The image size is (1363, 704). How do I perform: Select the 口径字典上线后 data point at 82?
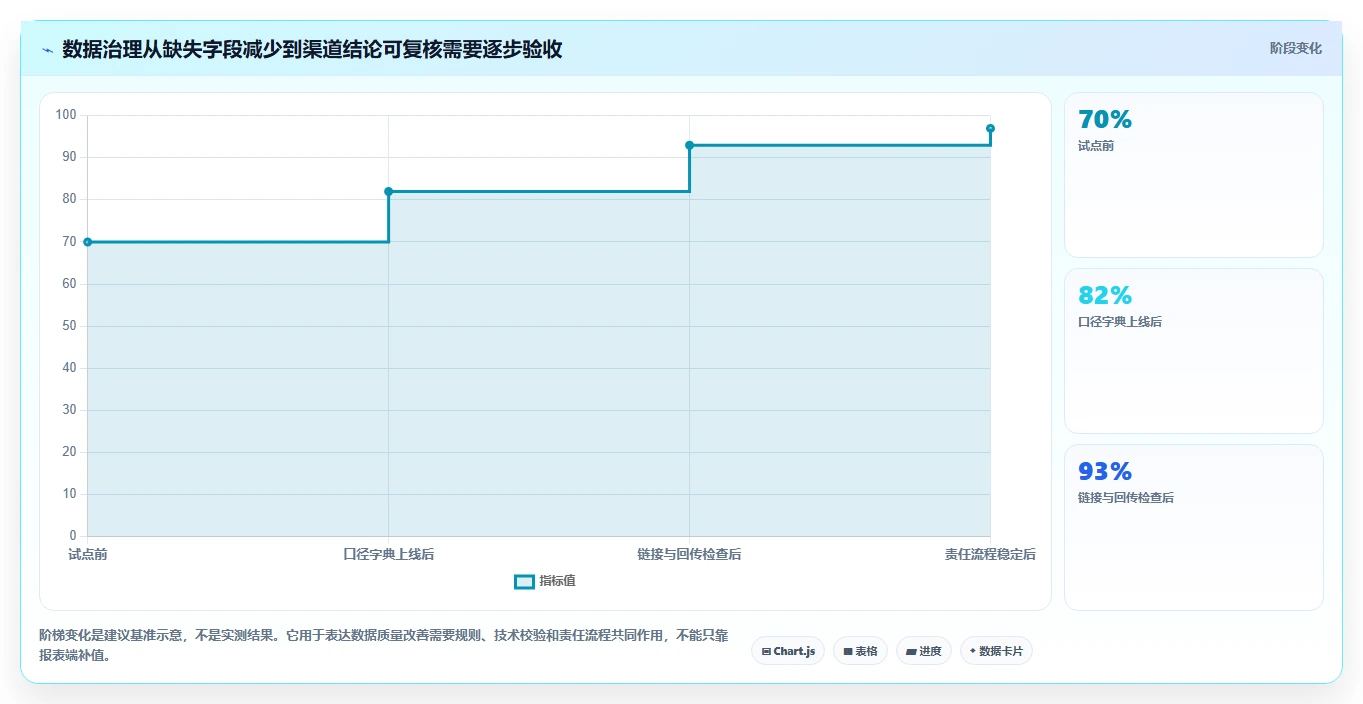(389, 191)
